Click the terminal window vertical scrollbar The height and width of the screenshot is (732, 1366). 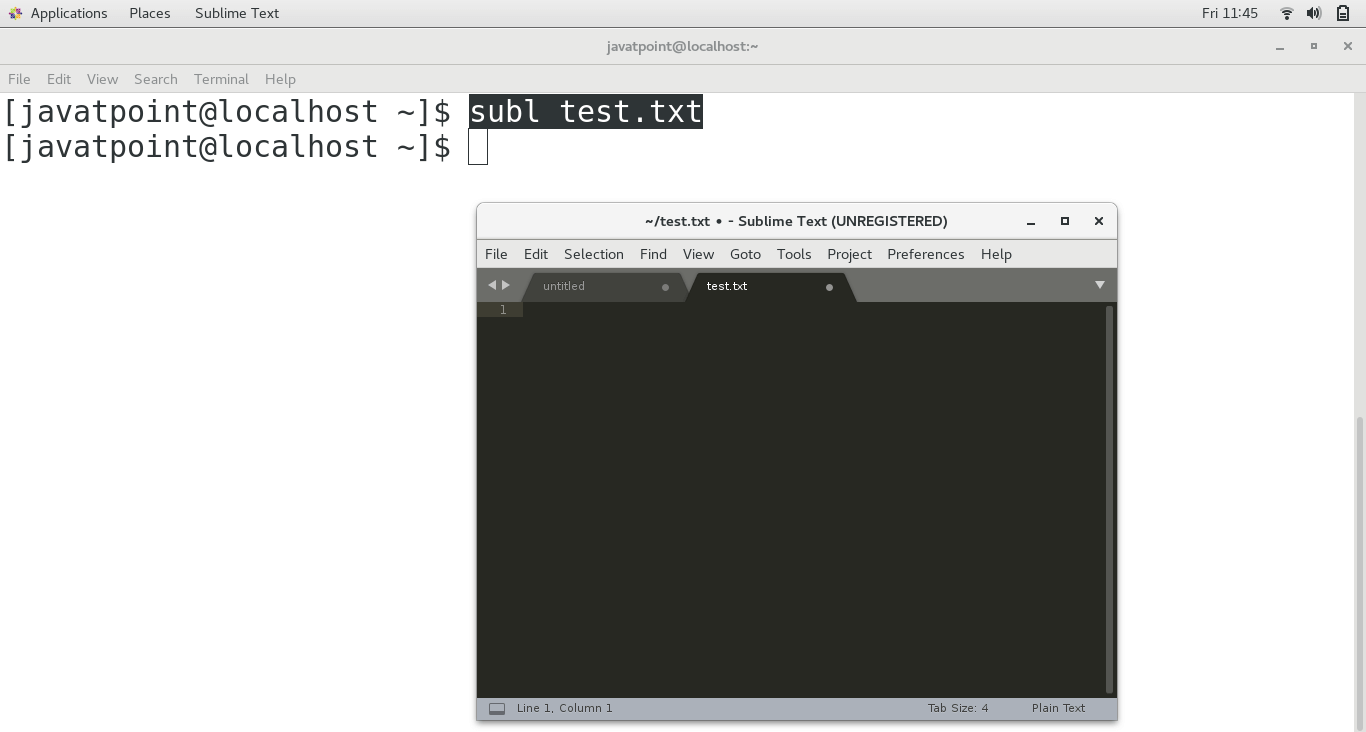pos(1360,572)
